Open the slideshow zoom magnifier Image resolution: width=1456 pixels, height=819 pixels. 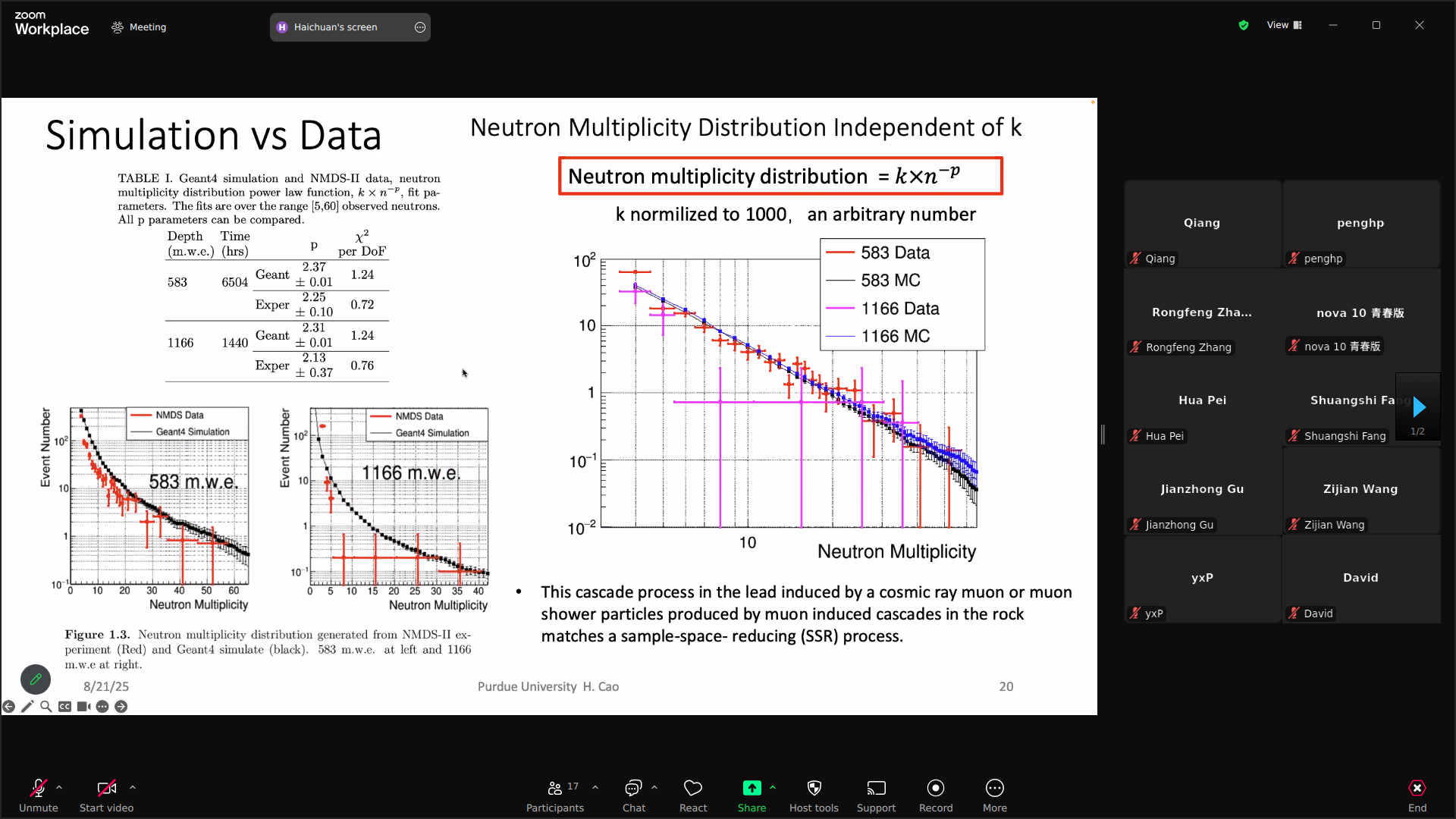46,707
